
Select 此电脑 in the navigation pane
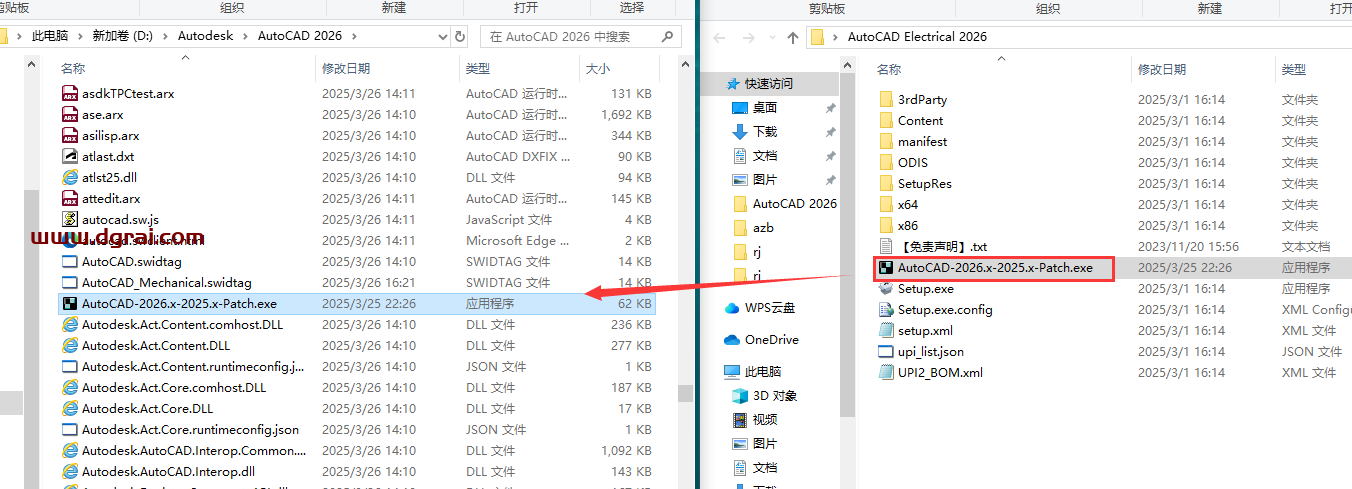[765, 372]
